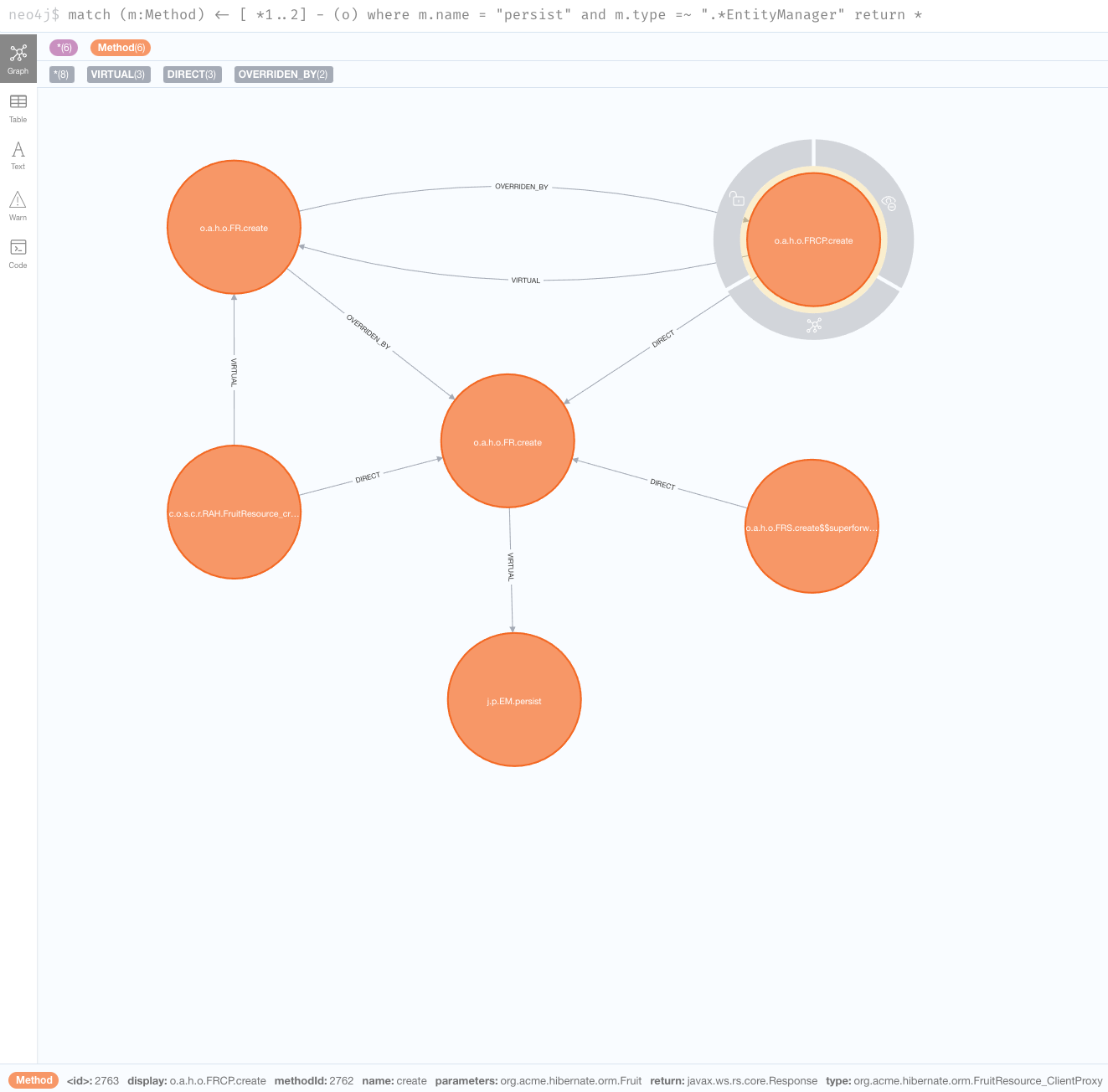
Task: Open the Code panel in the sidebar
Action: pos(18,253)
